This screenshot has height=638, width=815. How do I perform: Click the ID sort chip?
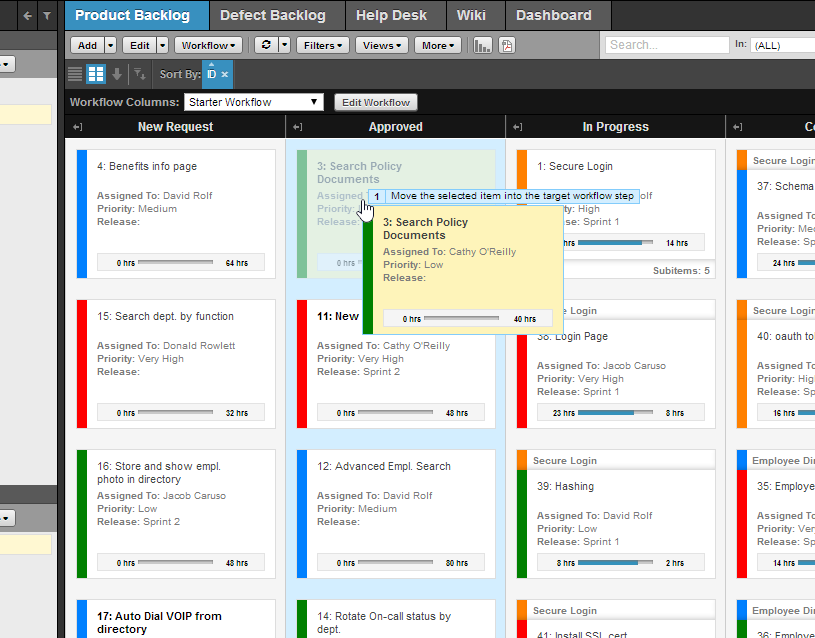pos(217,74)
